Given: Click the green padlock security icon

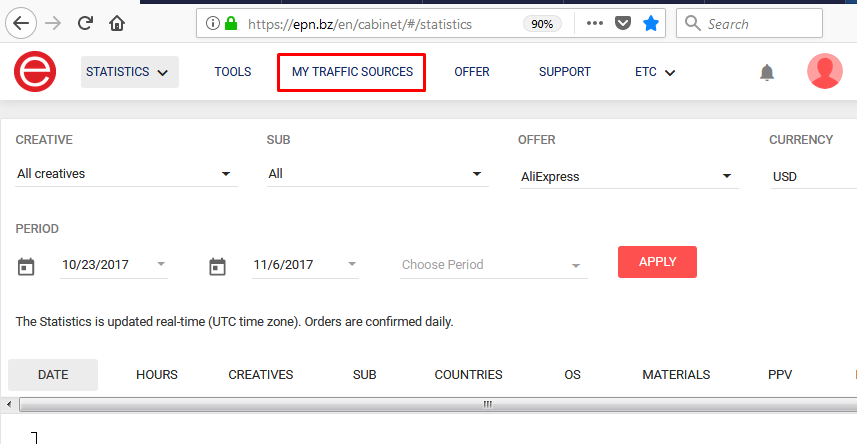Looking at the screenshot, I should pos(231,24).
